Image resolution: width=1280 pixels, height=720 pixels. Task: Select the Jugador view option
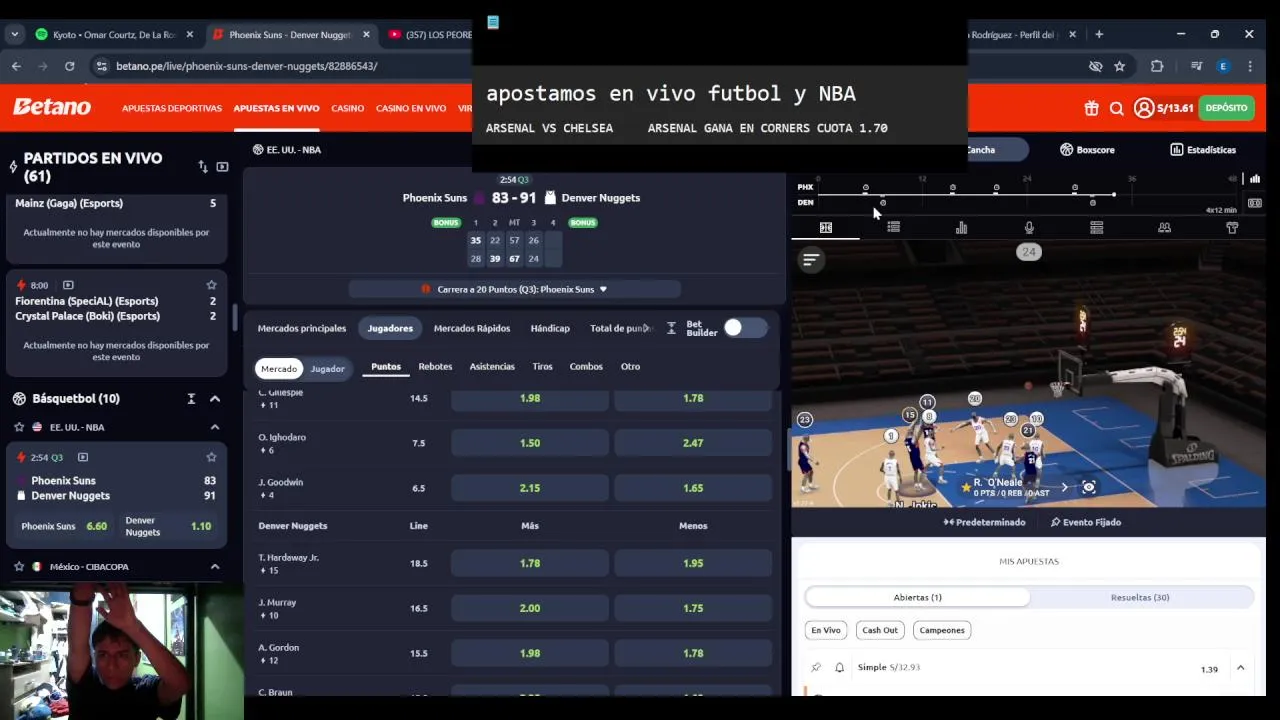pyautogui.click(x=327, y=368)
